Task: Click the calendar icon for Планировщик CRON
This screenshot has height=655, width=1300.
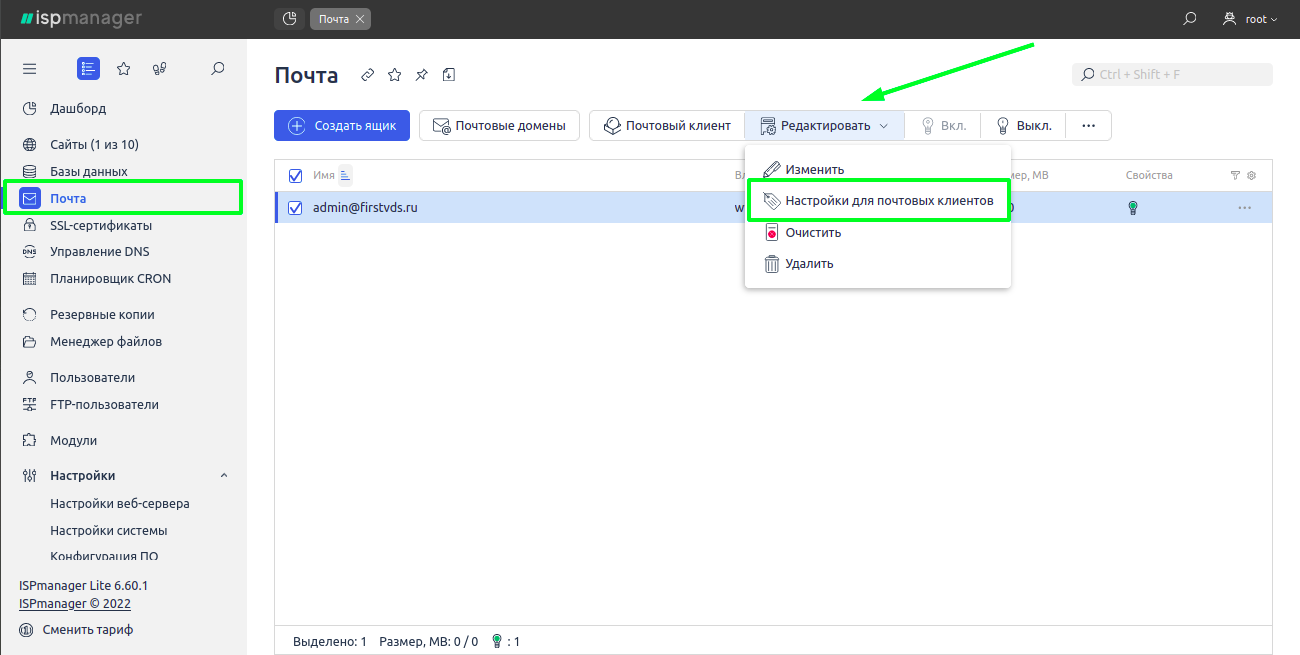Action: pyautogui.click(x=30, y=279)
